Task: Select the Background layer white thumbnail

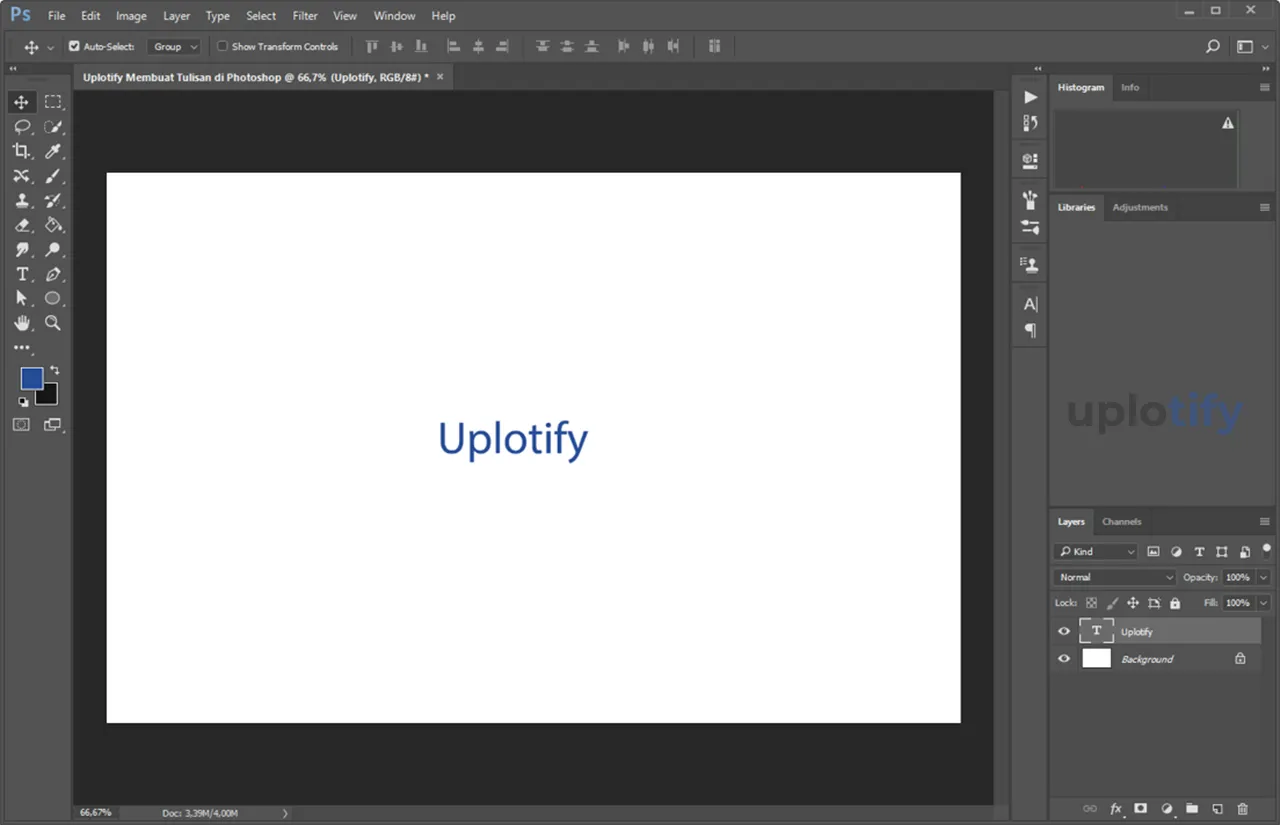Action: [x=1097, y=658]
